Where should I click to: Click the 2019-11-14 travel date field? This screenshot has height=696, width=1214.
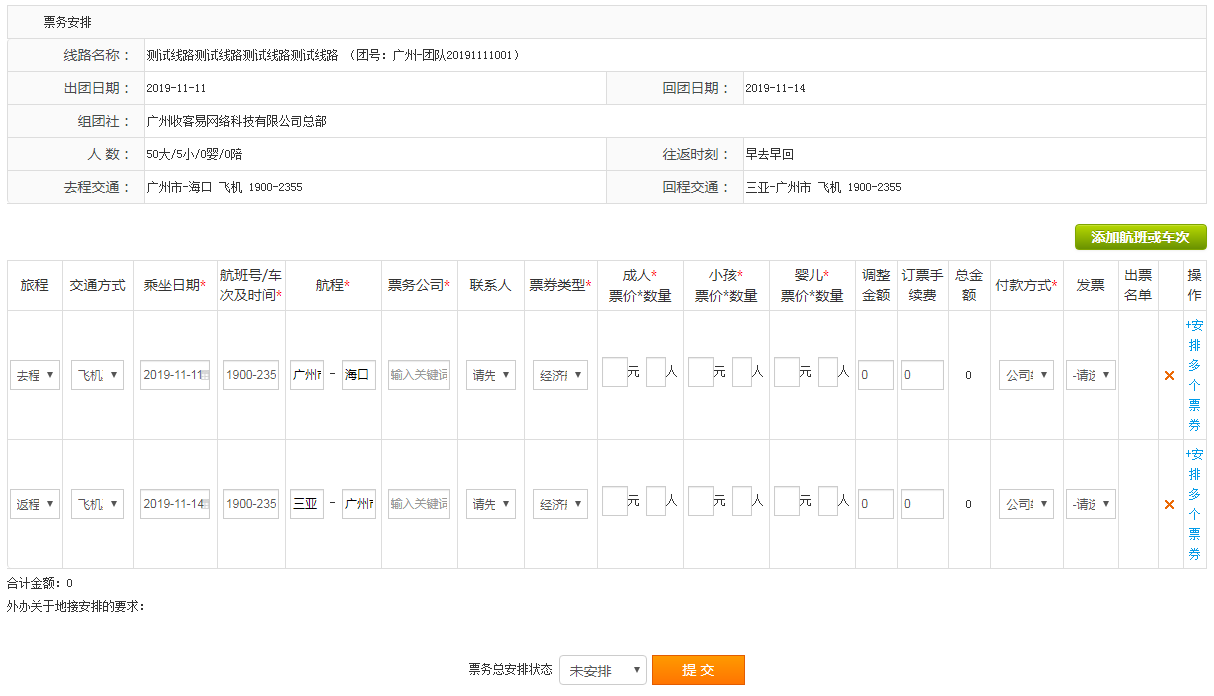pyautogui.click(x=175, y=504)
